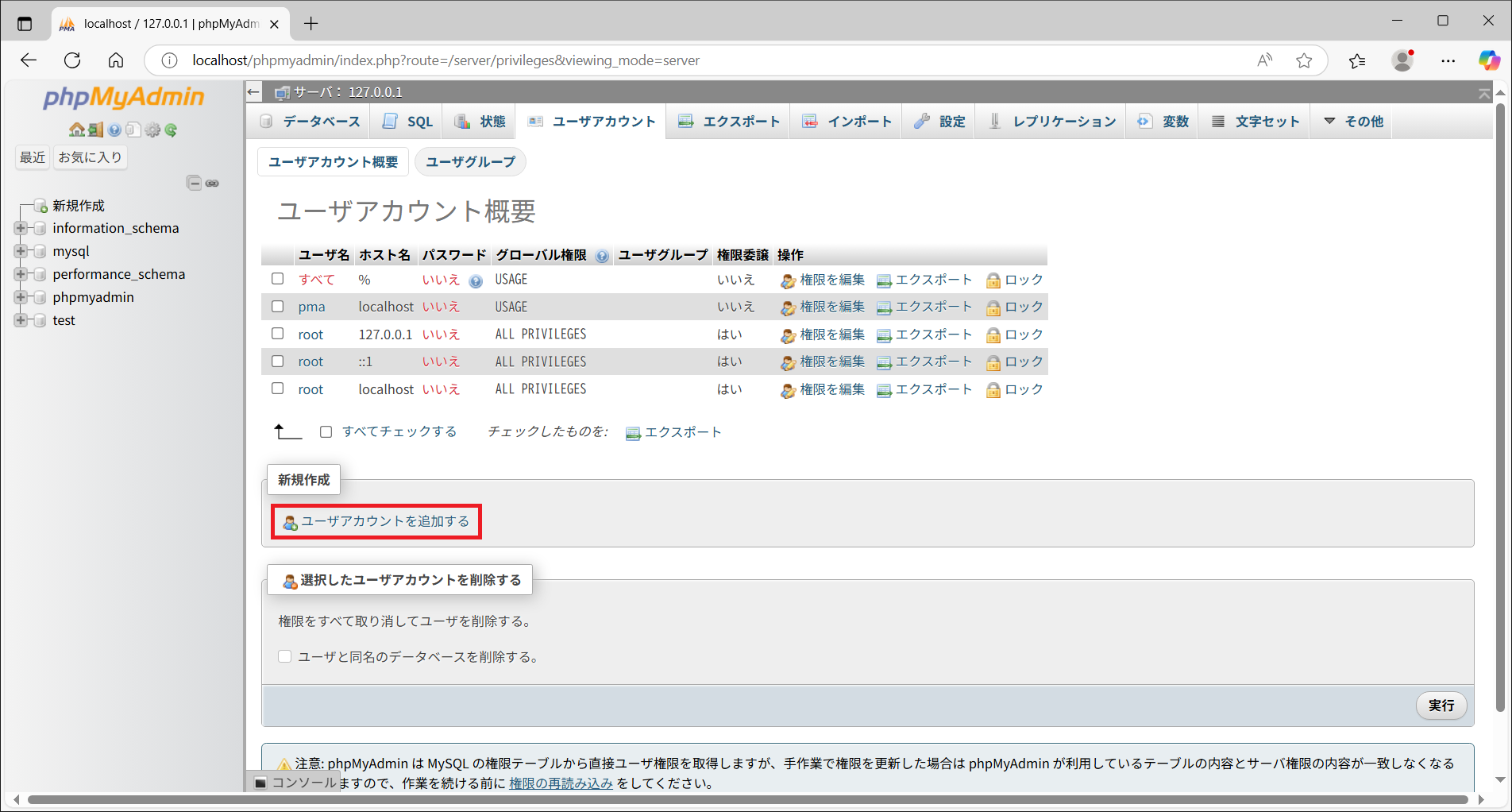This screenshot has width=1512, height=812.
Task: Check the box for root ::1
Action: coord(277,361)
